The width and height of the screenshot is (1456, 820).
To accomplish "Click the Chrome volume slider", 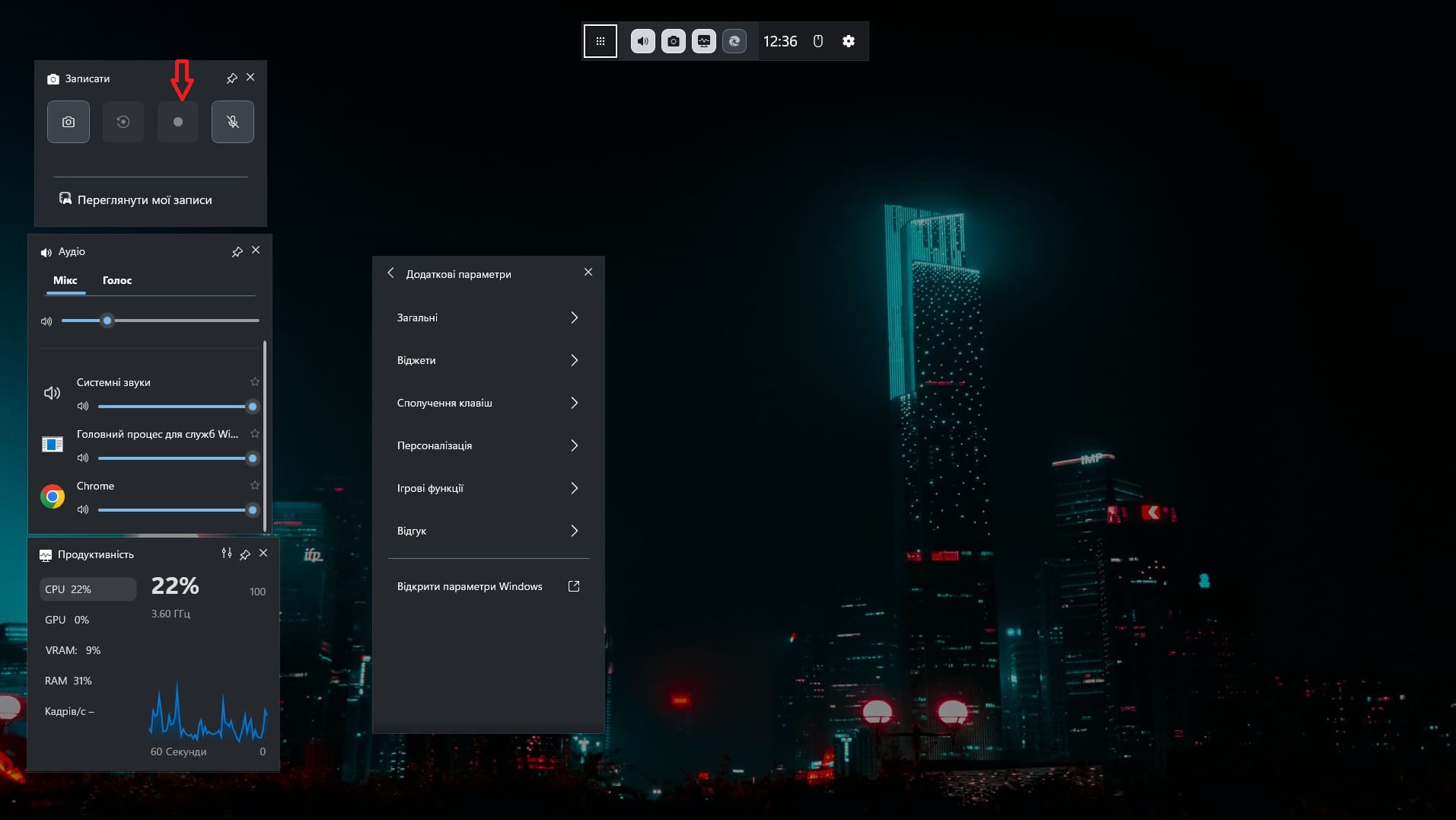I will (x=175, y=510).
